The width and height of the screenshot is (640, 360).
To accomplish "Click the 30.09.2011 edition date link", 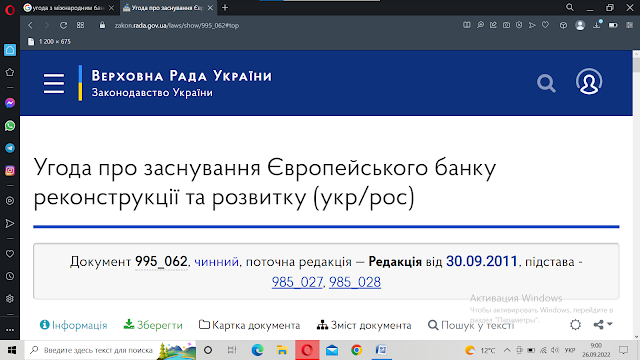I will point(482,261).
